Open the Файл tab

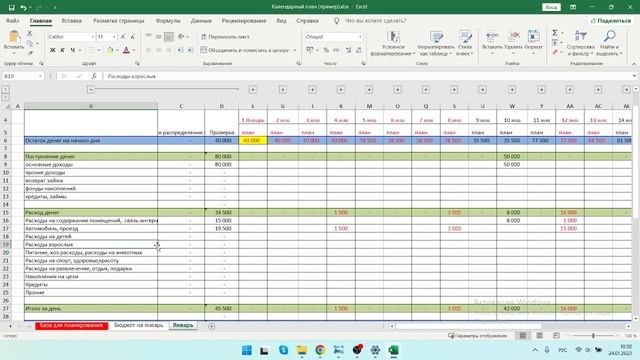13,20
